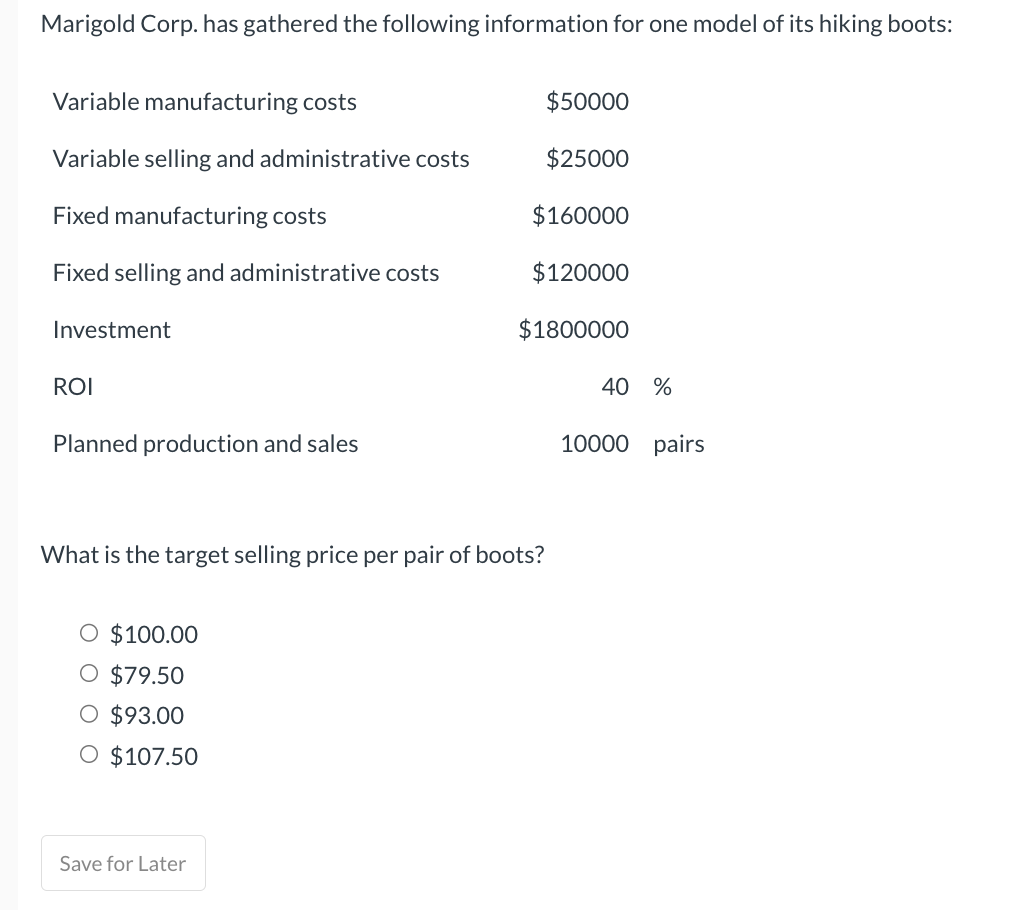Click the Save for Later button
This screenshot has width=1032, height=910.
click(x=123, y=862)
